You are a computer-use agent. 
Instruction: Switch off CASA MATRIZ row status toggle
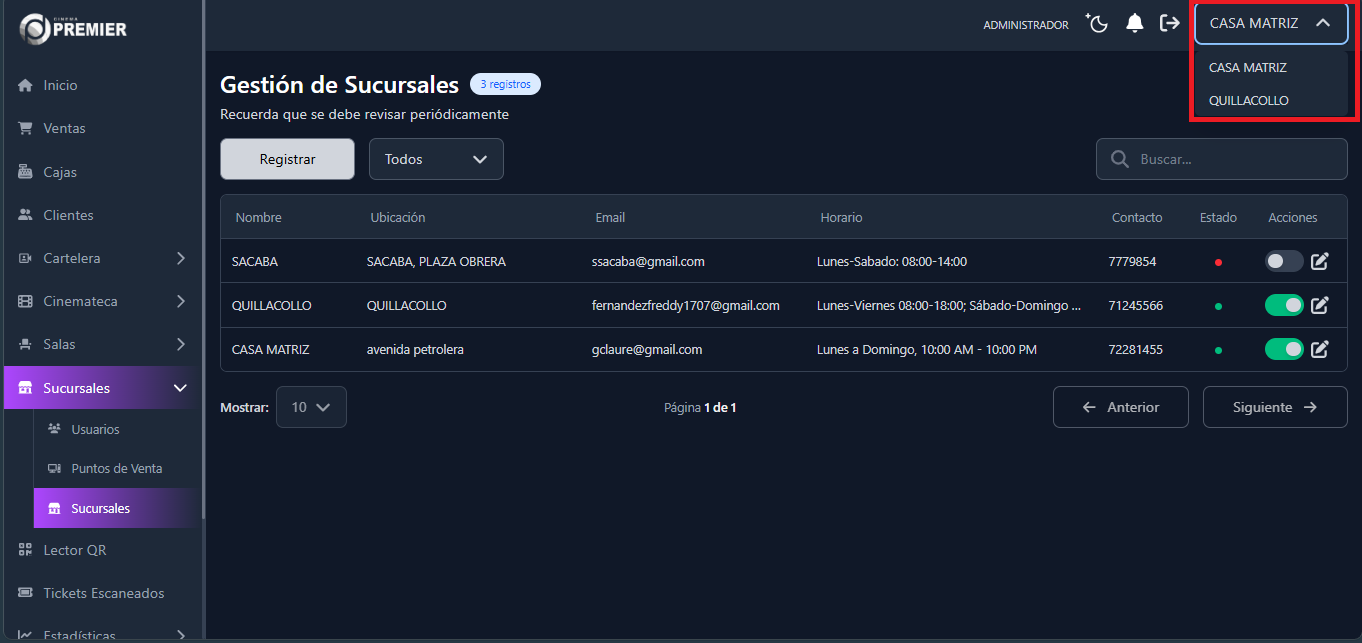point(1283,350)
